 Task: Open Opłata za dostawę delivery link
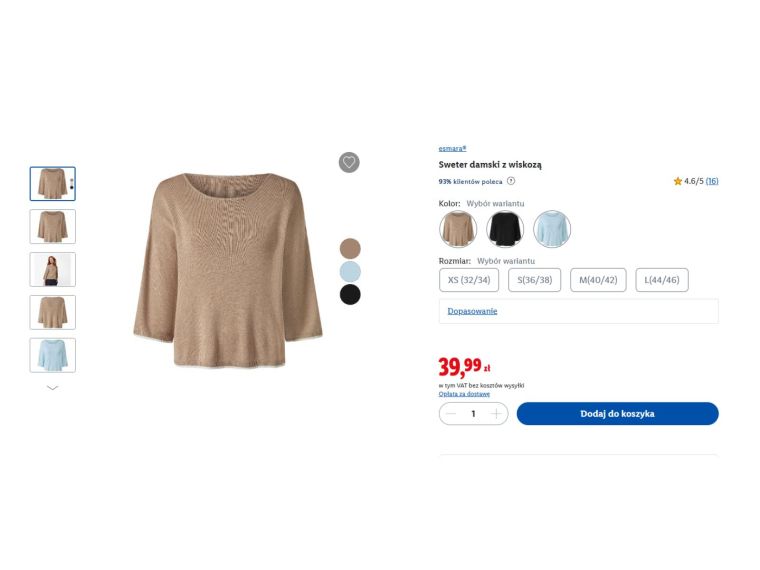(464, 394)
